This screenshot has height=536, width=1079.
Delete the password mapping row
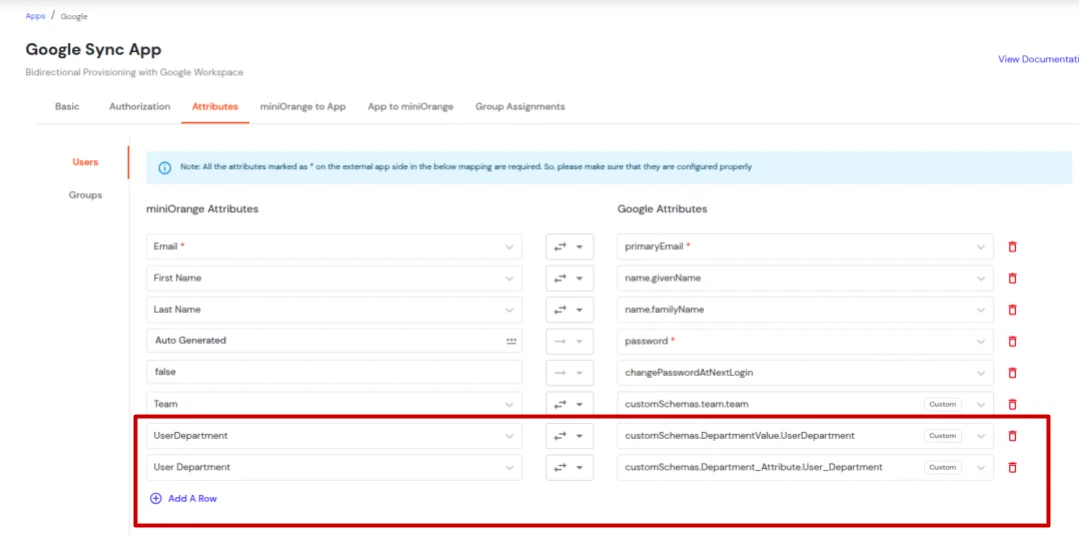pyautogui.click(x=1012, y=341)
